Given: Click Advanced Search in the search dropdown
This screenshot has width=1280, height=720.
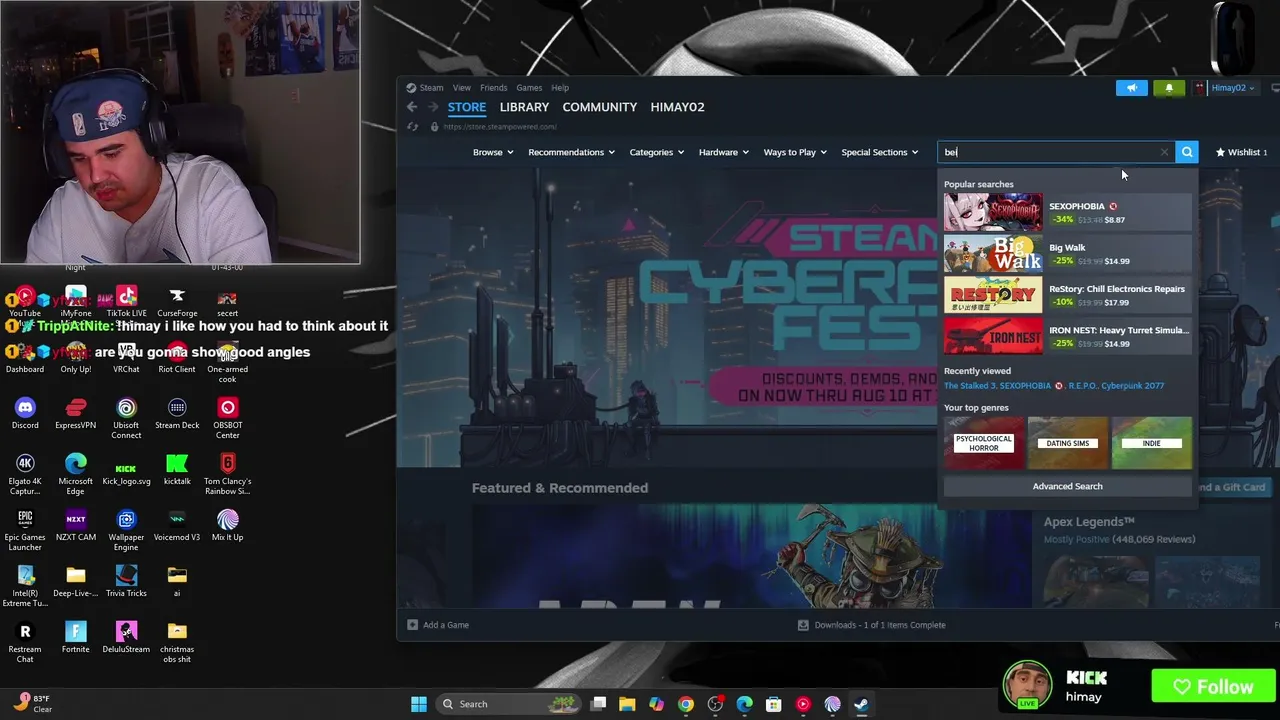Looking at the screenshot, I should pyautogui.click(x=1067, y=486).
